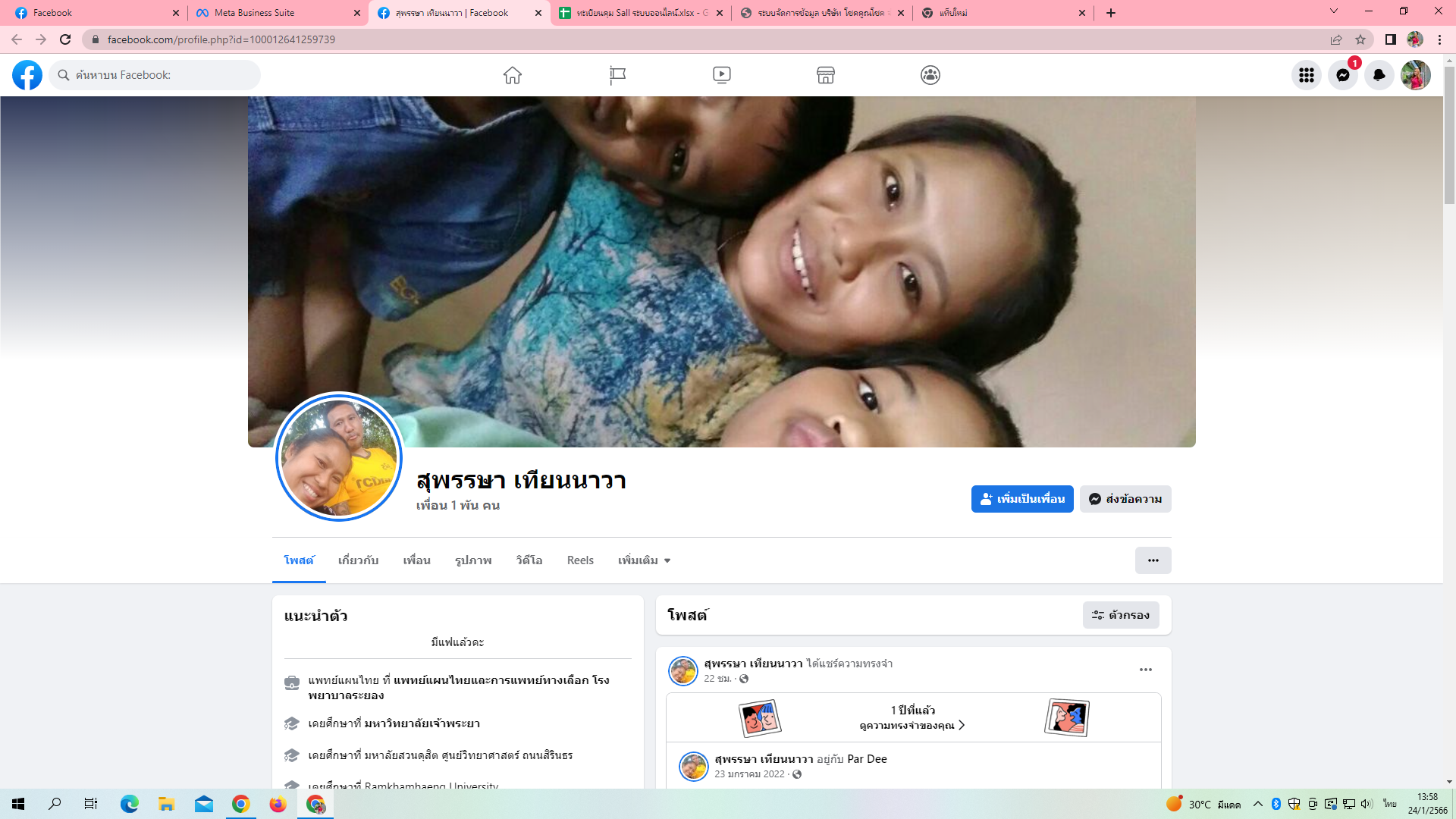The width and height of the screenshot is (1456, 819).
Task: Open the ตัวกรอง posts filter
Action: (1120, 615)
